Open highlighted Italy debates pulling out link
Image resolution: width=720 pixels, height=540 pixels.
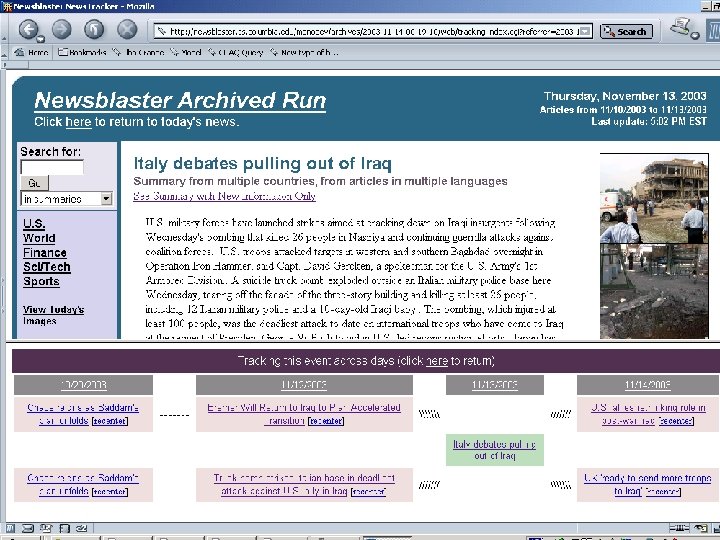[x=495, y=450]
